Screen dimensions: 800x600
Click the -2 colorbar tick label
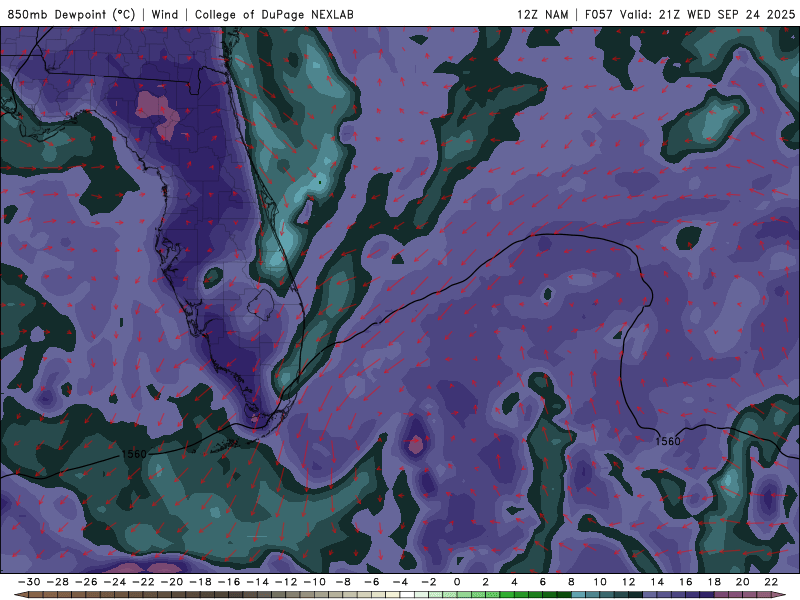coord(429,582)
